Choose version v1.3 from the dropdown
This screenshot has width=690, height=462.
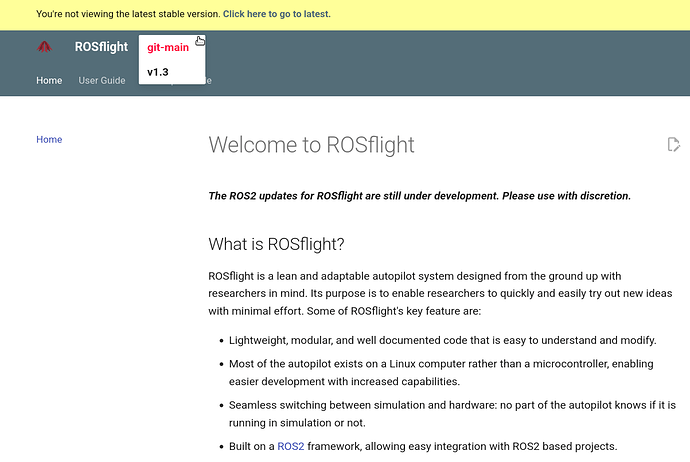click(x=158, y=72)
